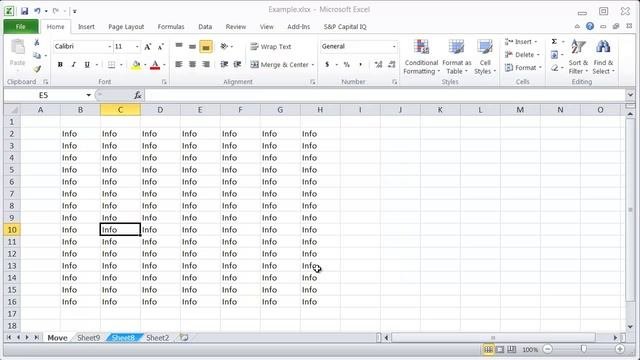Toggle Wrap Text
640x360 pixels.
click(x=271, y=47)
